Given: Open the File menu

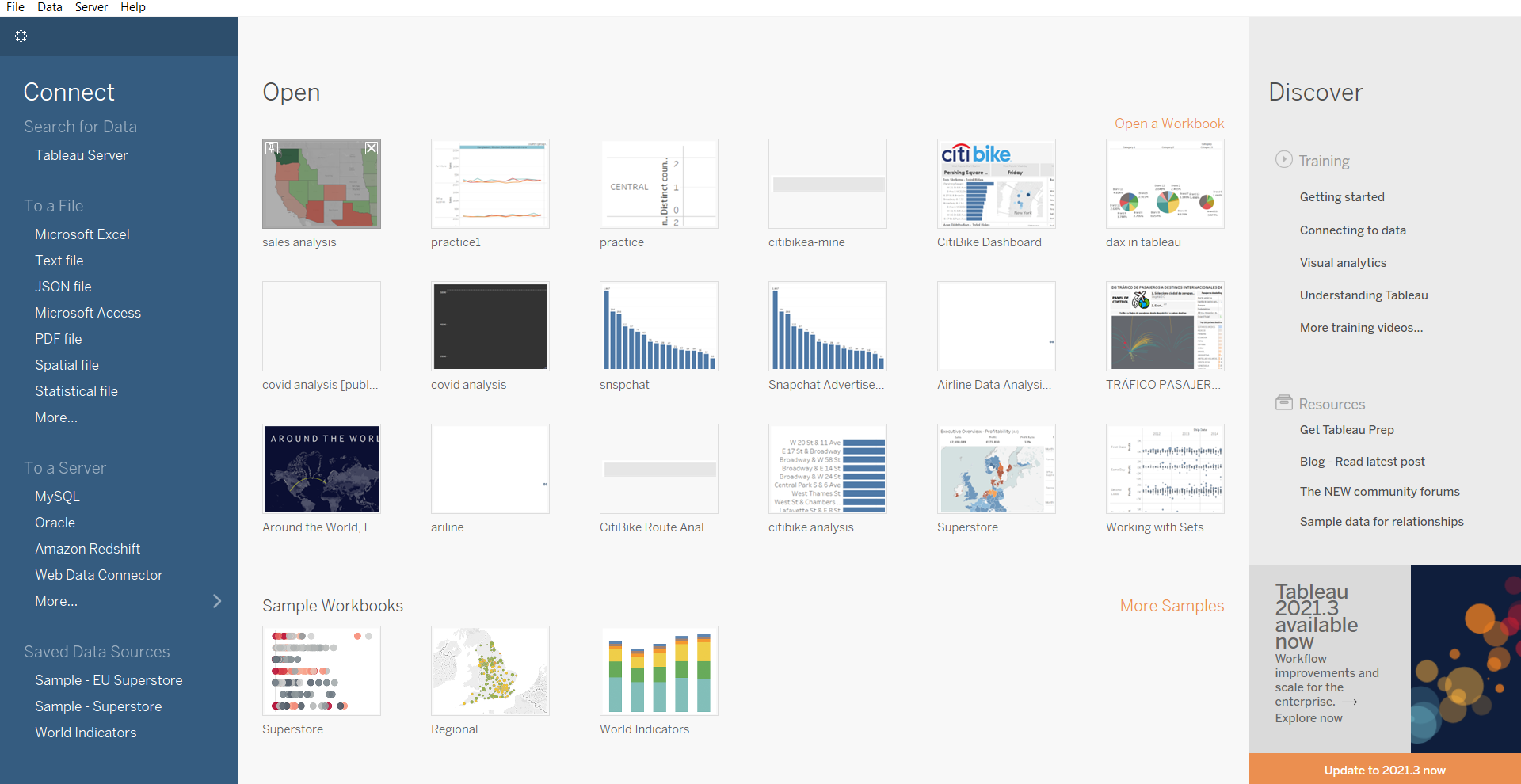Looking at the screenshot, I should 15,7.
